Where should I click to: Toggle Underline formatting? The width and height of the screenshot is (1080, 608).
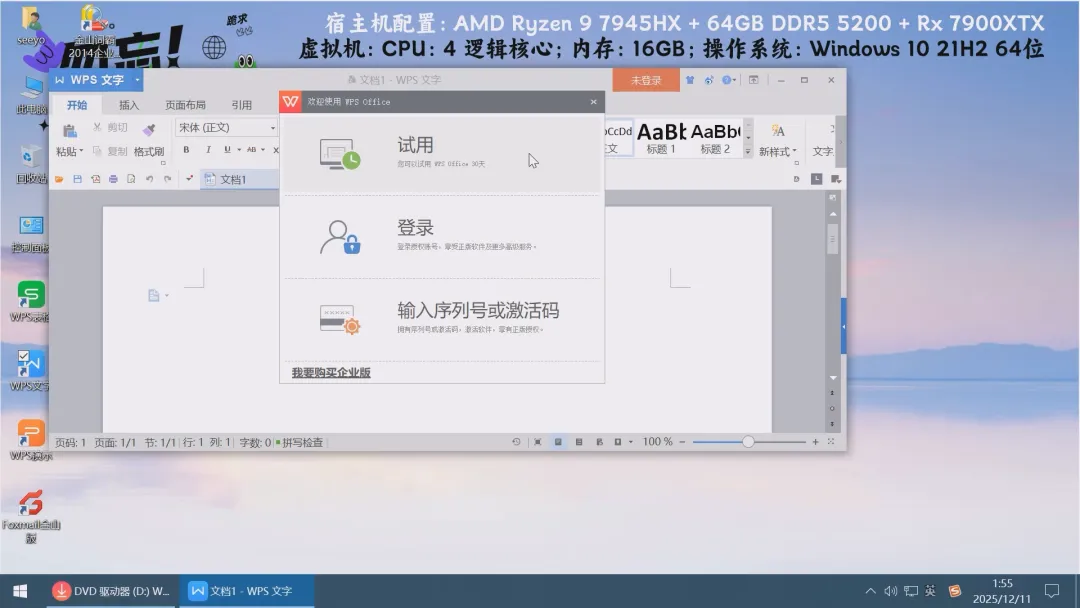point(227,149)
